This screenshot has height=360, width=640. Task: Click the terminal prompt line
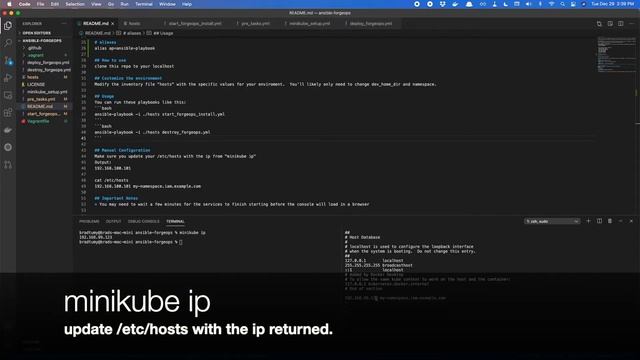click(131, 242)
